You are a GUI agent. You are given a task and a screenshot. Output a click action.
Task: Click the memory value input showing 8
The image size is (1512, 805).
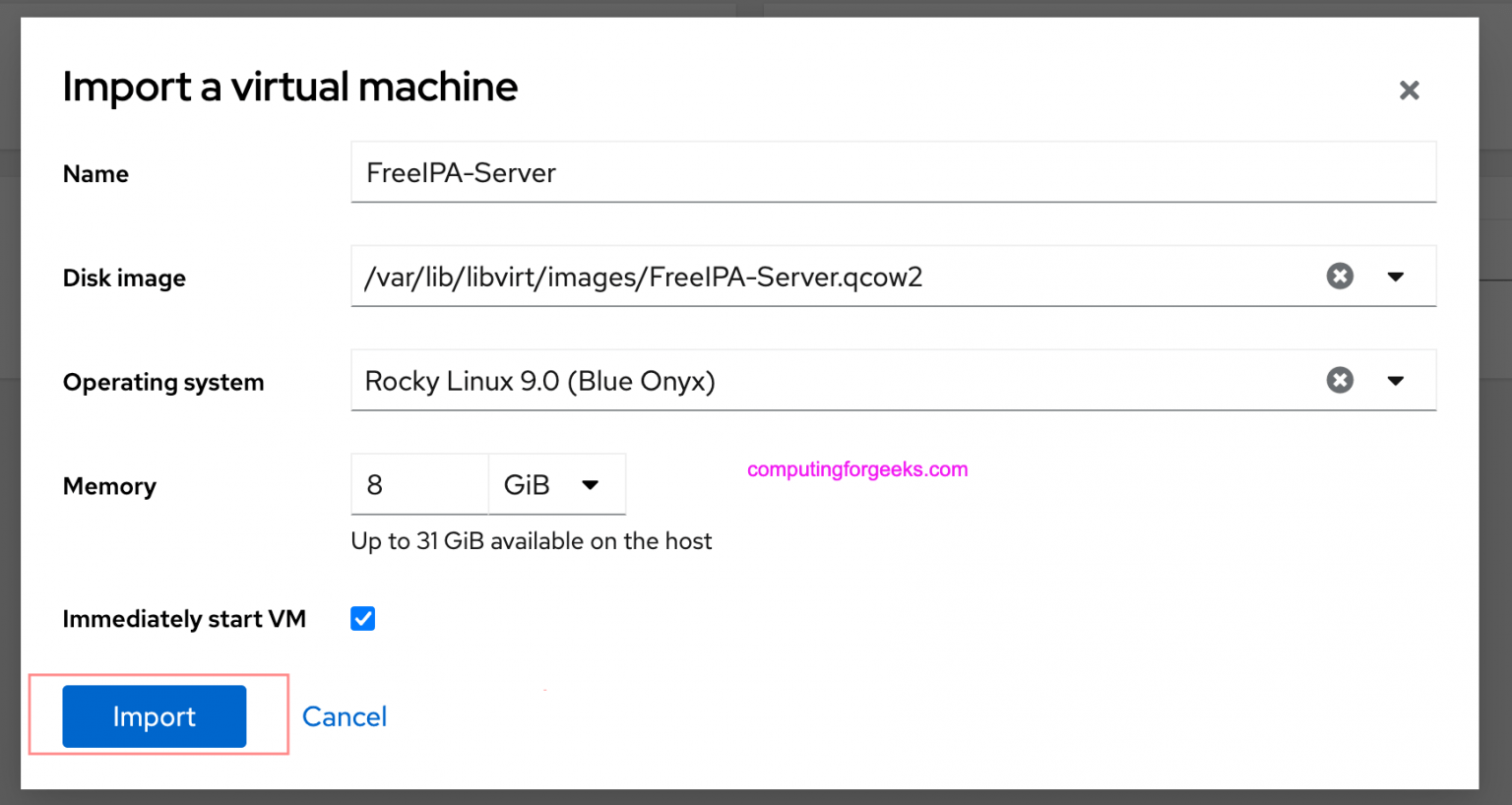(419, 484)
